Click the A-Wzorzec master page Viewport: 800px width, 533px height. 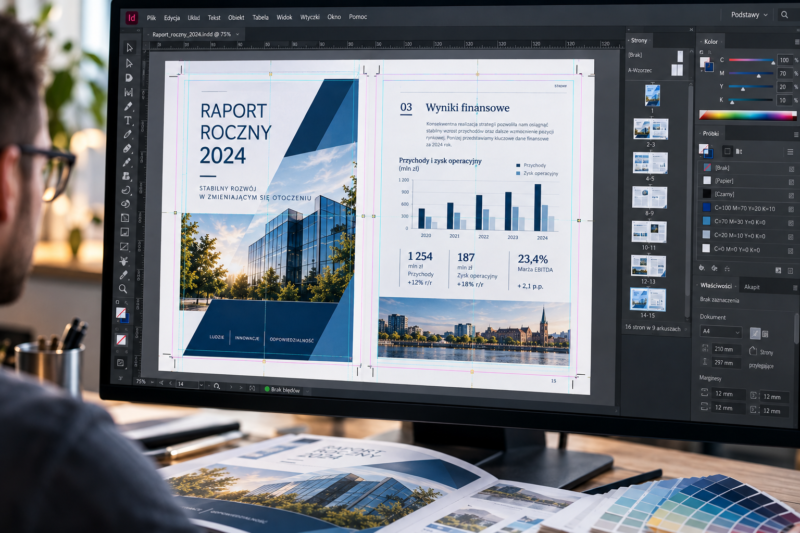pyautogui.click(x=655, y=70)
